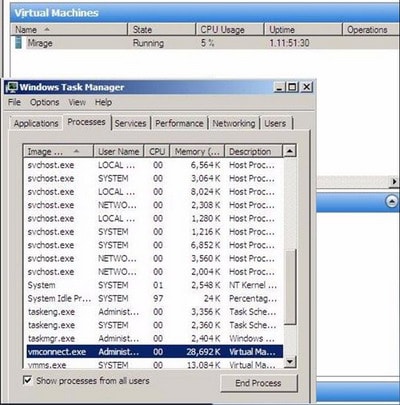The height and width of the screenshot is (405, 400).
Task: Sort virtual machines by Uptime column
Action: point(303,30)
